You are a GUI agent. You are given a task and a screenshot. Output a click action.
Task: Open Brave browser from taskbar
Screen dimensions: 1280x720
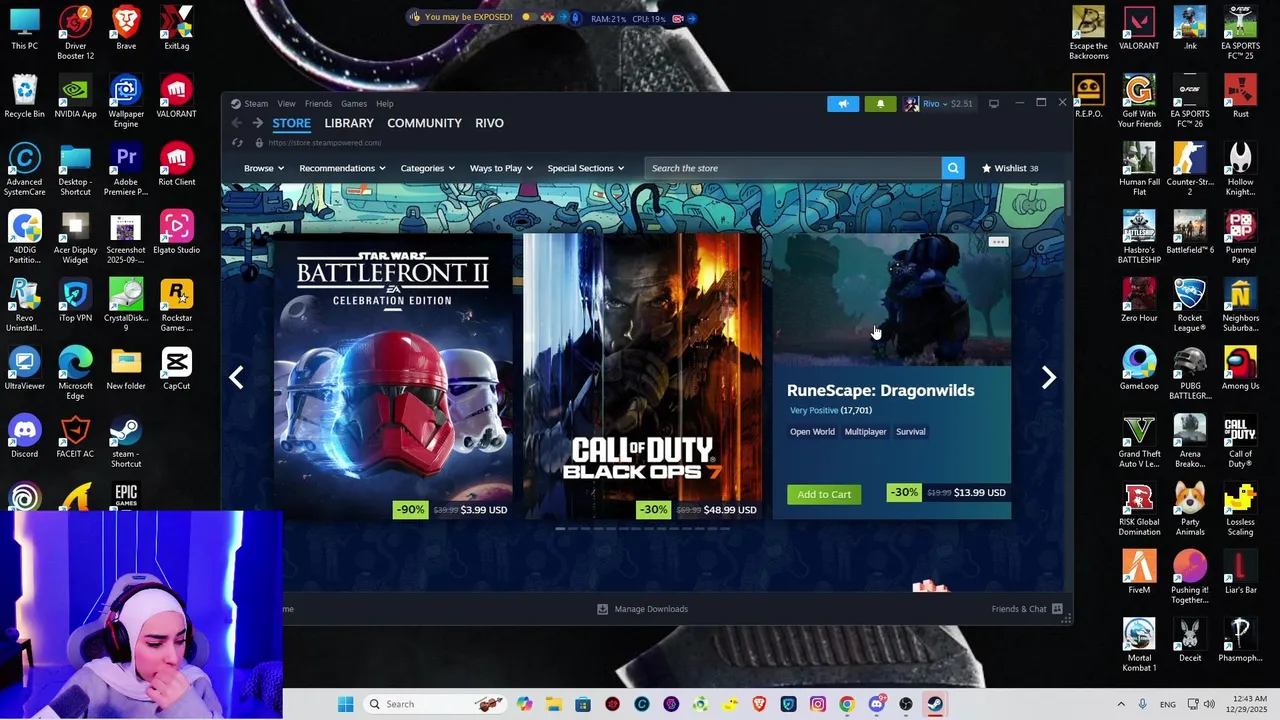click(x=759, y=704)
